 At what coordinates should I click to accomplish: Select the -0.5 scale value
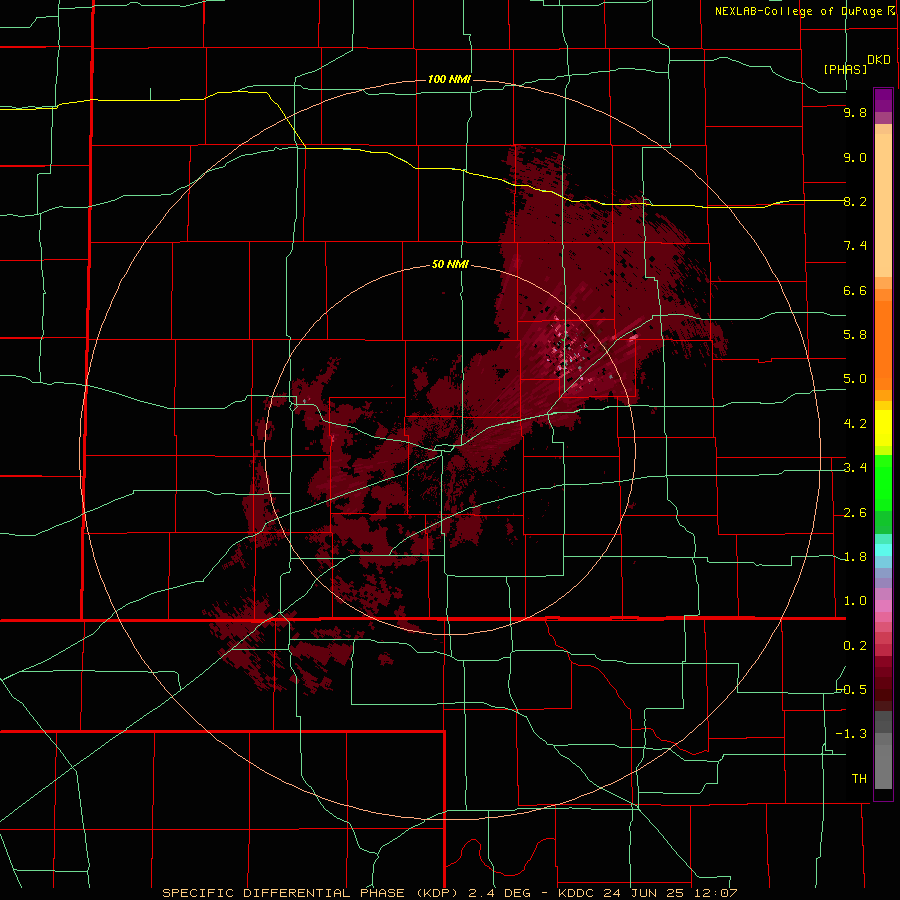[852, 690]
